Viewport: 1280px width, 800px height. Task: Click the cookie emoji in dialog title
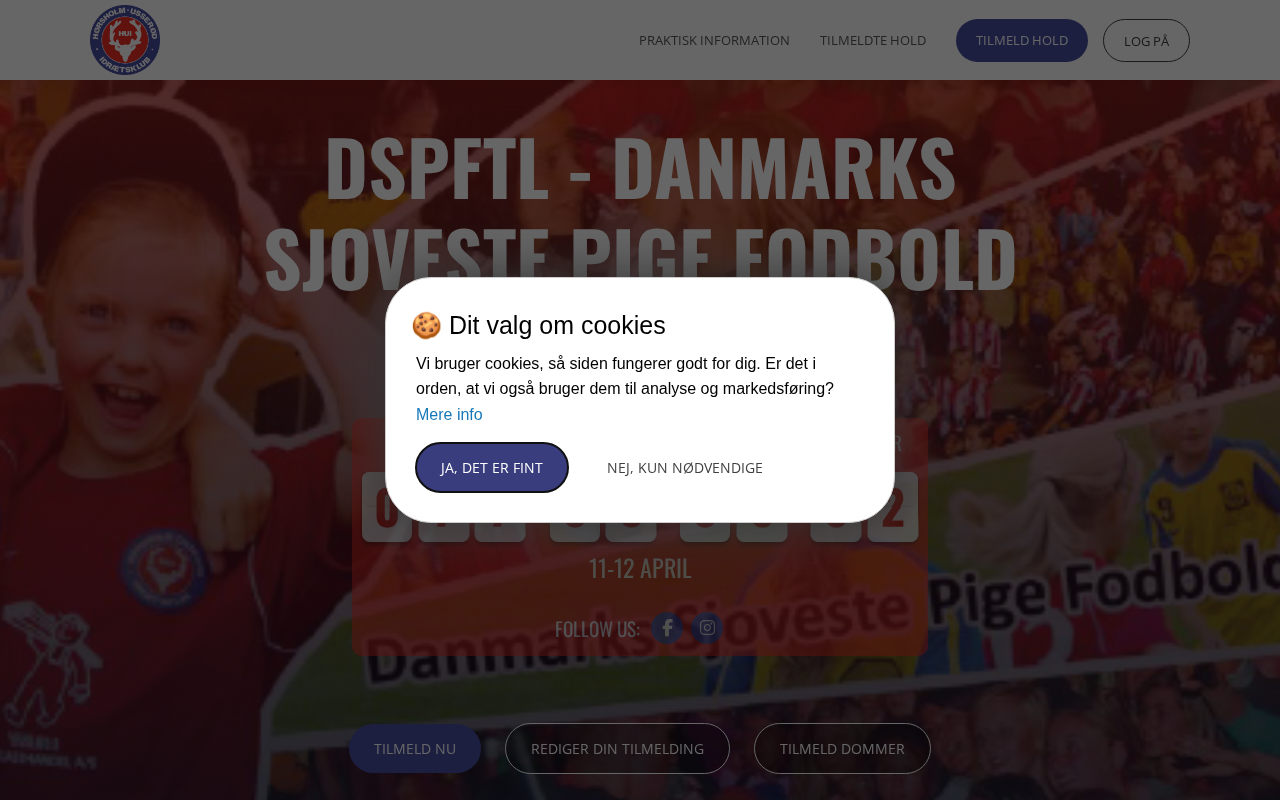pyautogui.click(x=426, y=325)
